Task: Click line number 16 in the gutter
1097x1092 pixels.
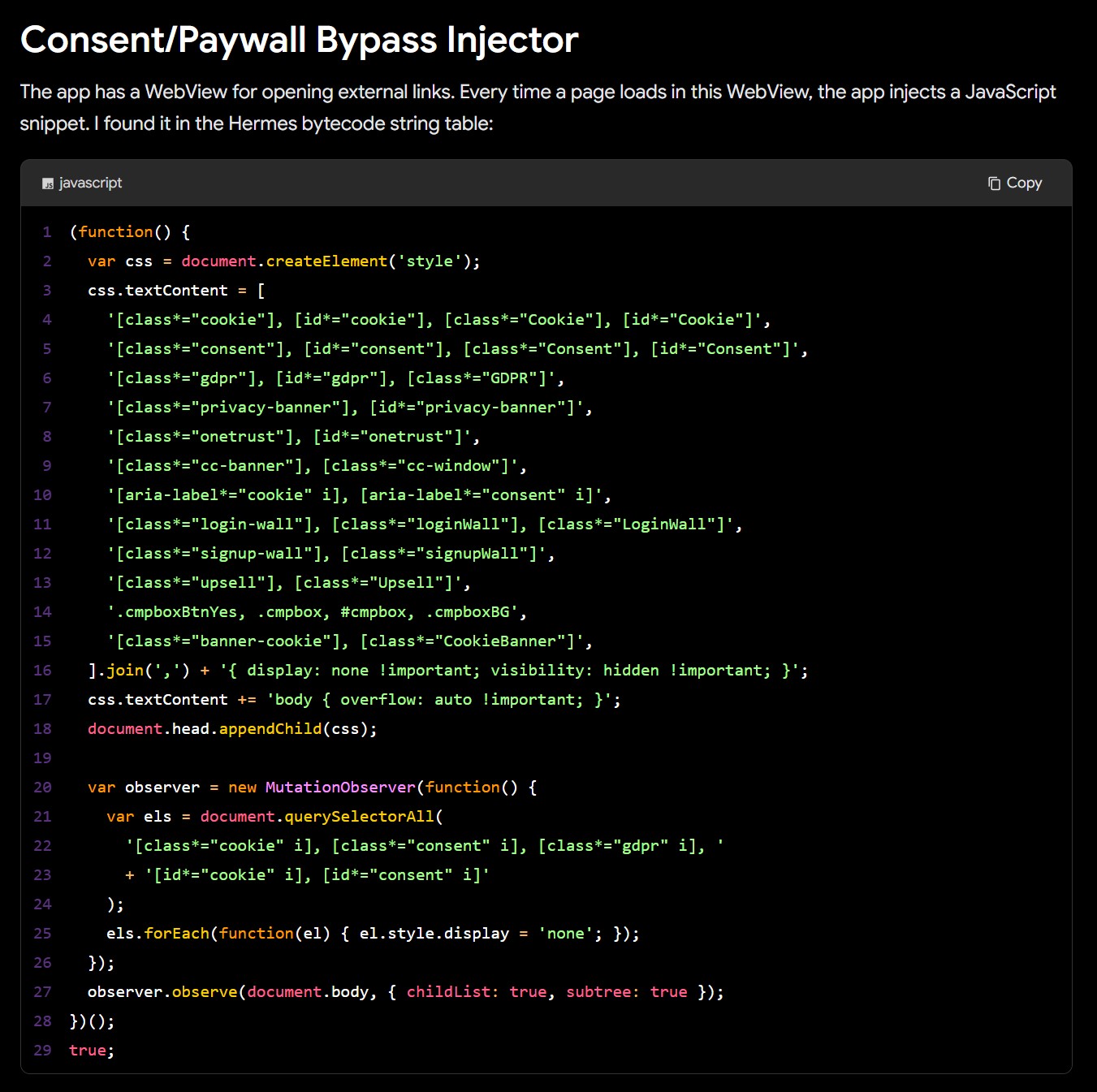Action: point(42,671)
